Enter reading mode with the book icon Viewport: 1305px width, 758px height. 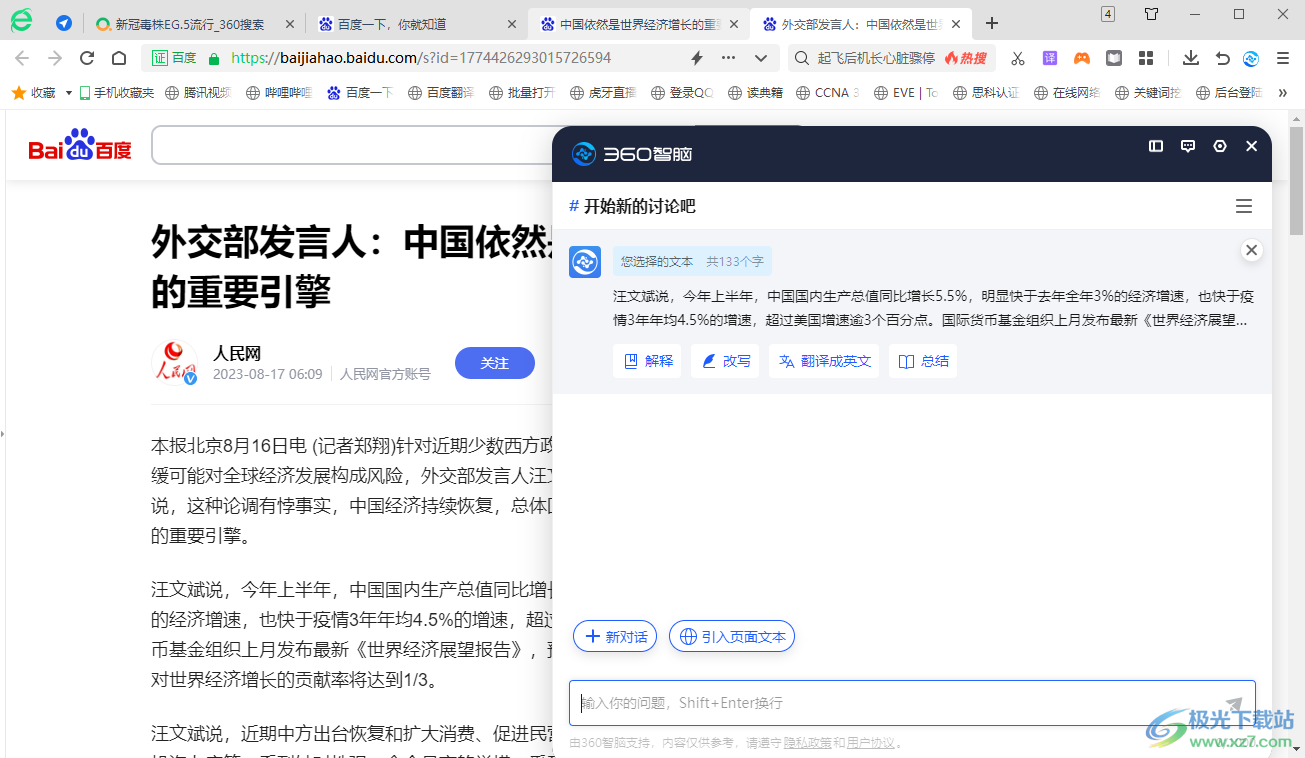tap(1113, 59)
